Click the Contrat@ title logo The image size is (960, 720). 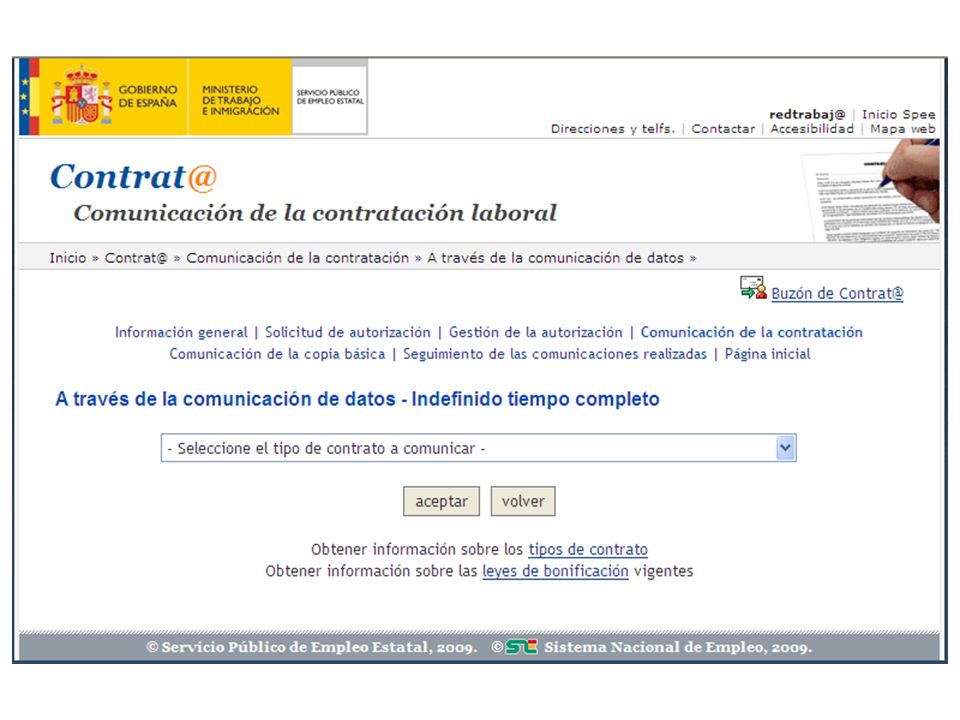coord(133,176)
